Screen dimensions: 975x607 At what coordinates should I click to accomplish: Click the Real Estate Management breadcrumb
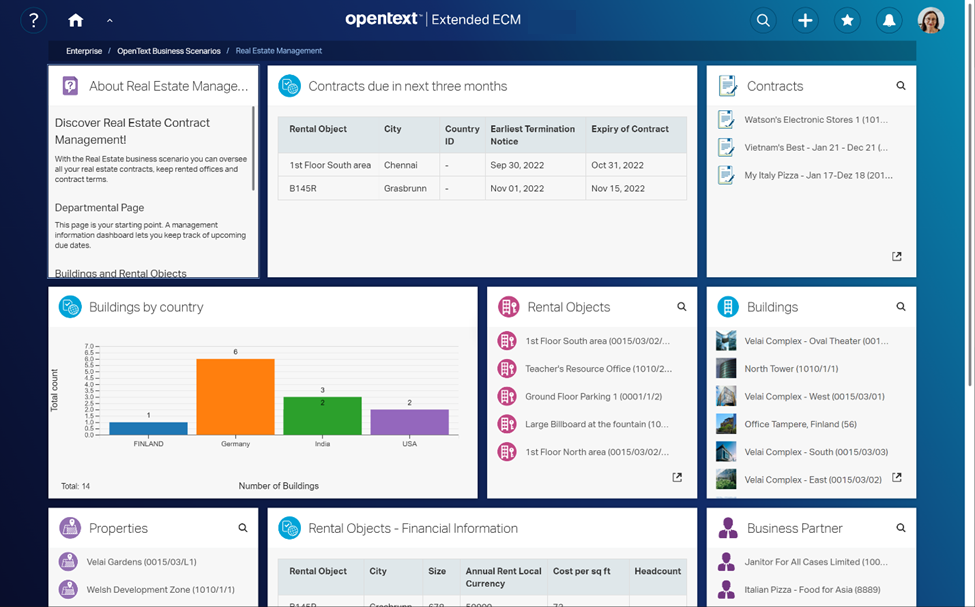[279, 51]
